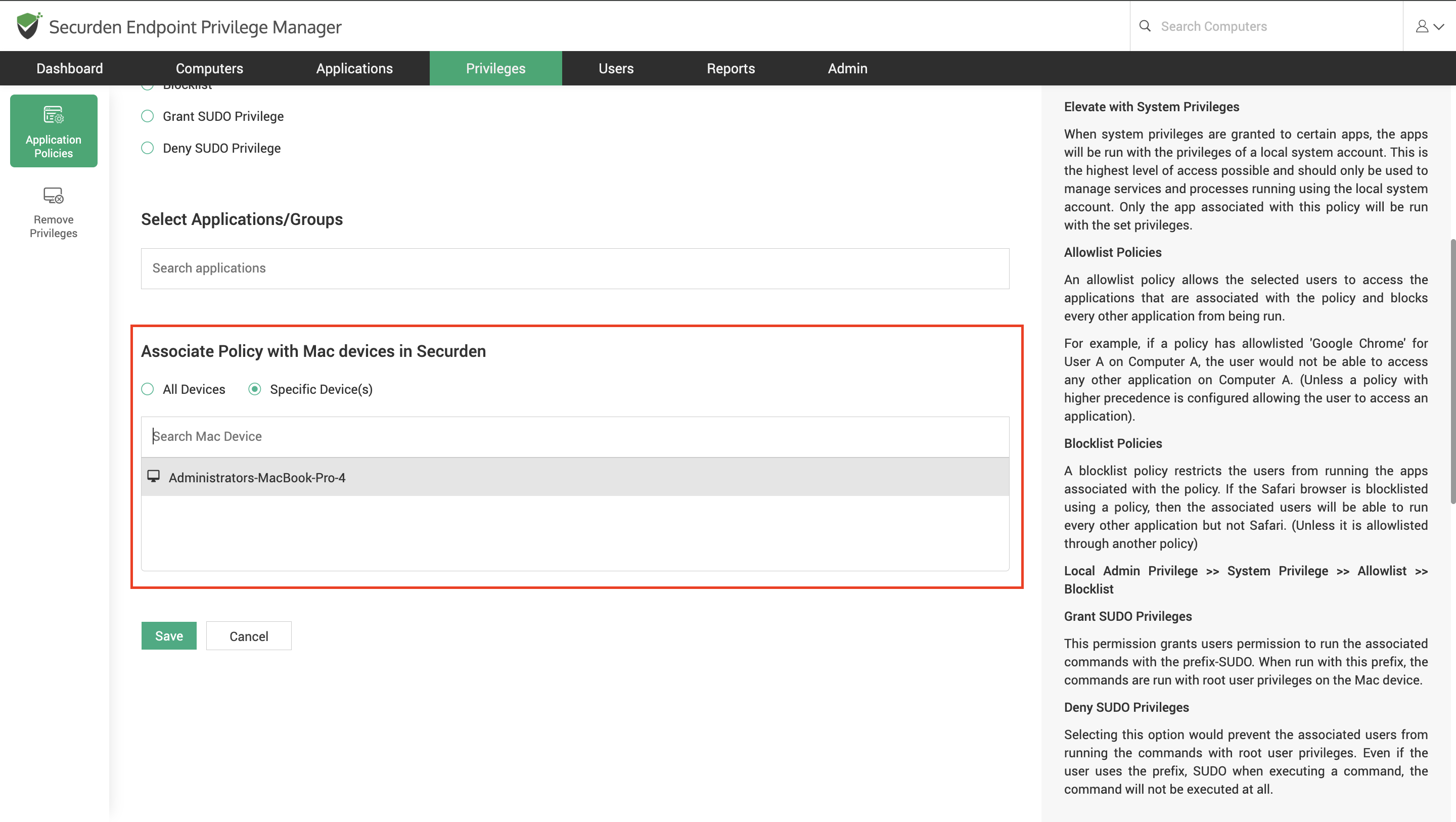Click Select Applications/Groups heading
The width and height of the screenshot is (1456, 822).
tap(242, 219)
